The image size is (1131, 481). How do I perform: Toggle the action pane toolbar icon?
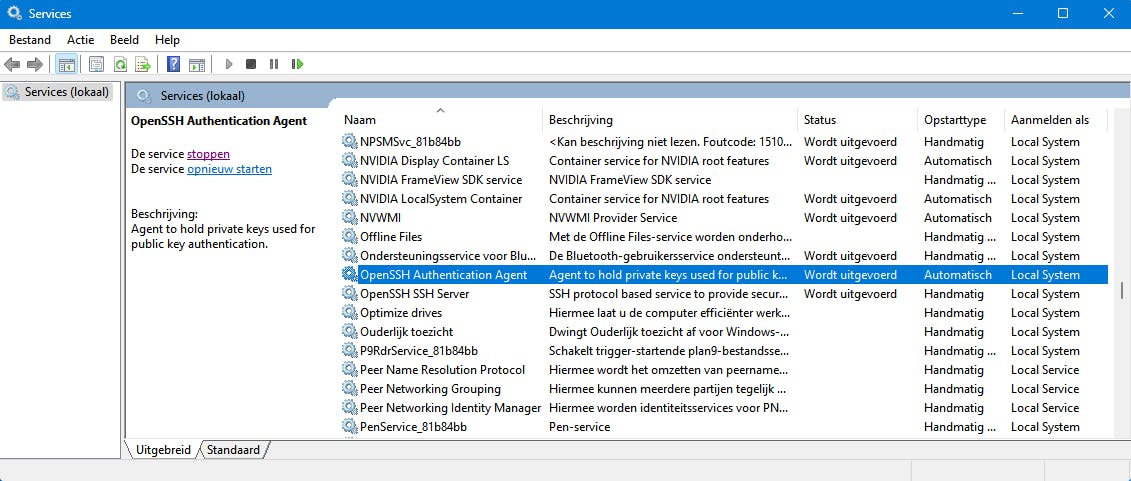coord(196,64)
